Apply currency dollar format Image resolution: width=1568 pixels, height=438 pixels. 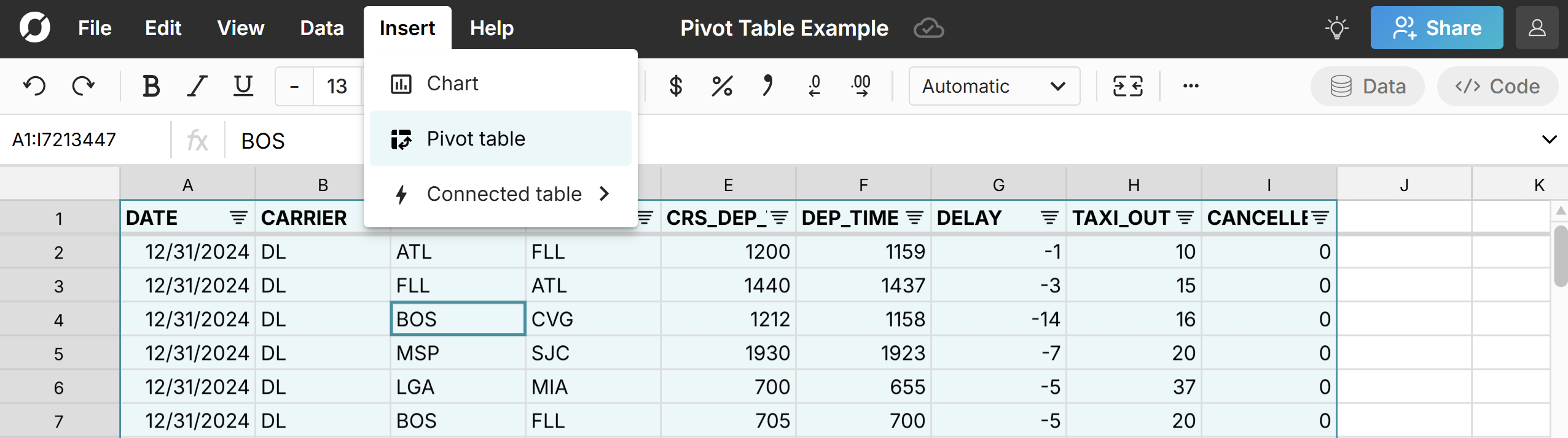tap(675, 86)
